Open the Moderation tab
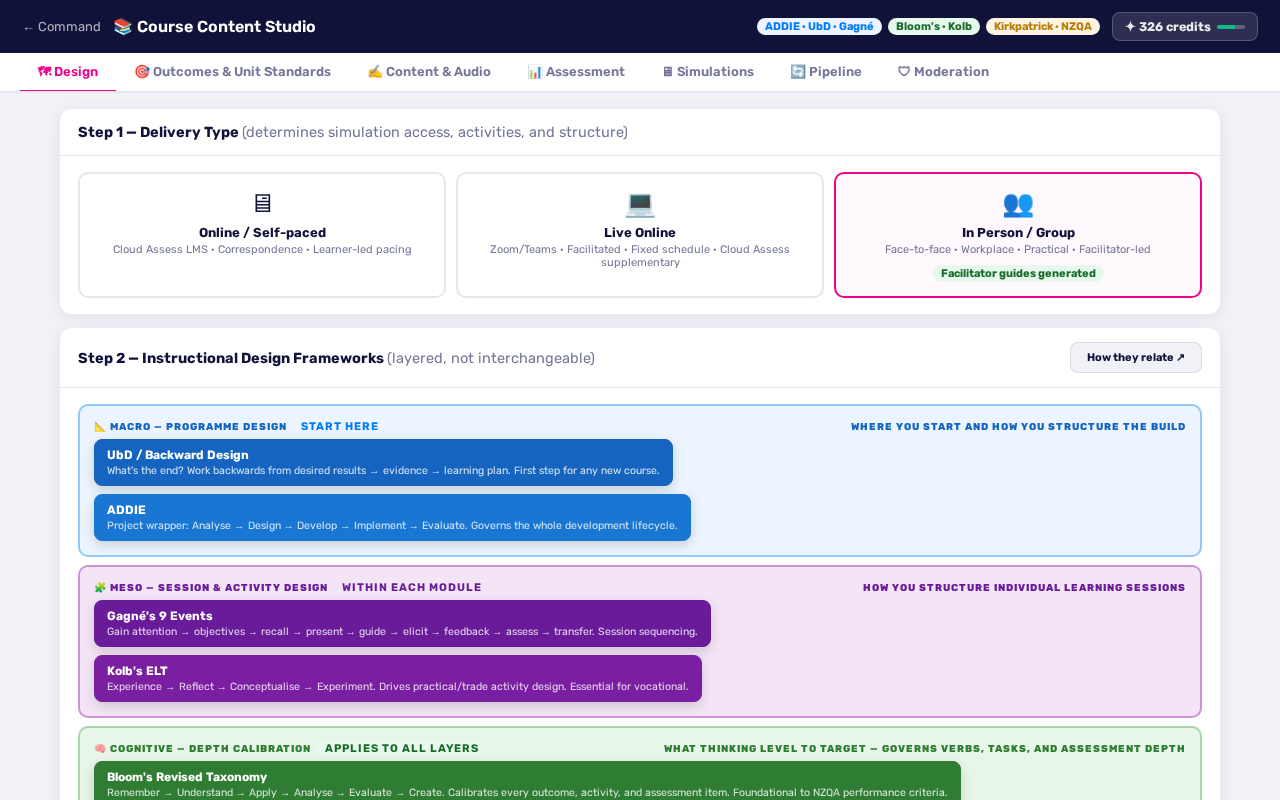1280x800 pixels. [x=943, y=72]
